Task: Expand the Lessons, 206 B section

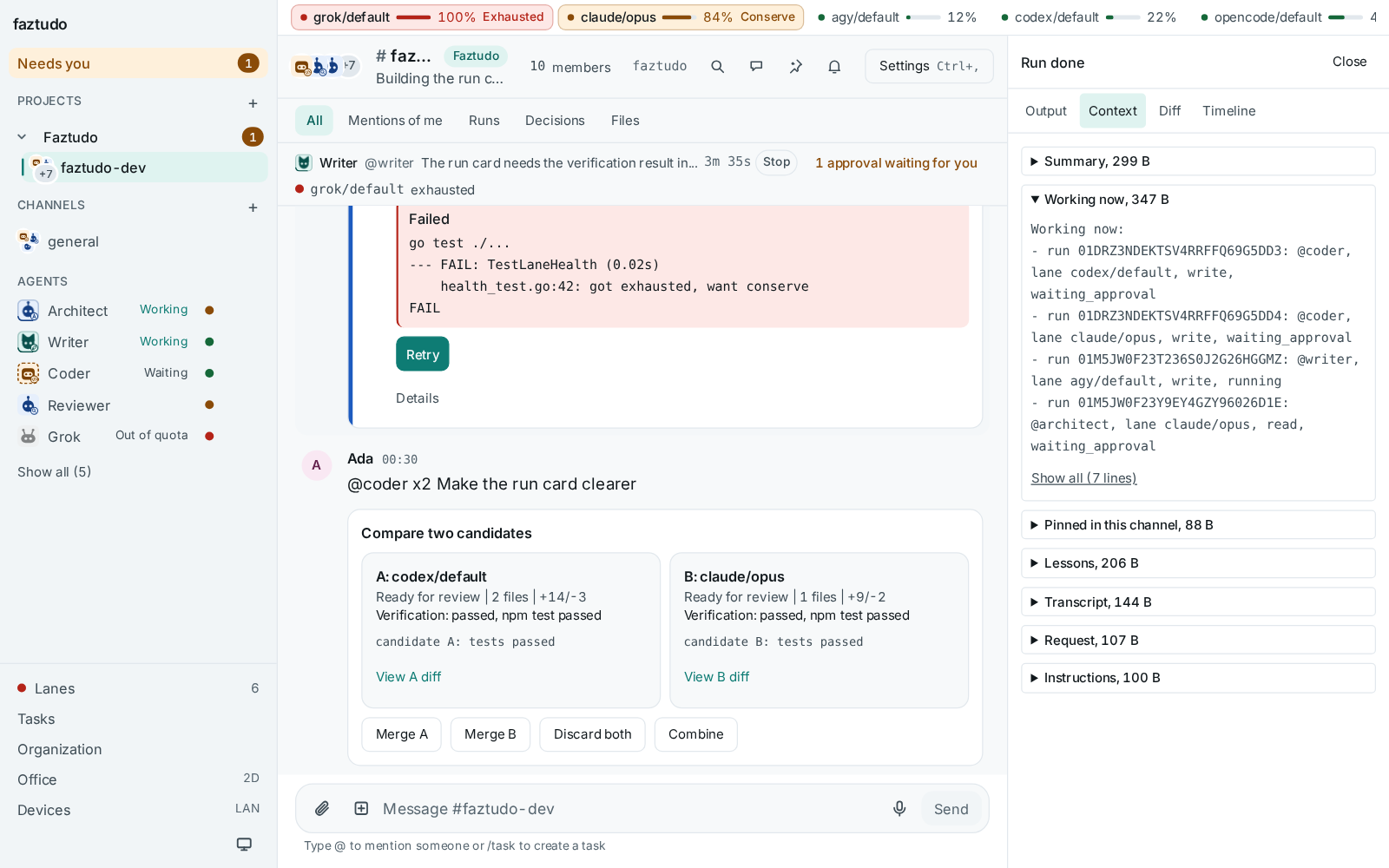Action: tap(1198, 563)
